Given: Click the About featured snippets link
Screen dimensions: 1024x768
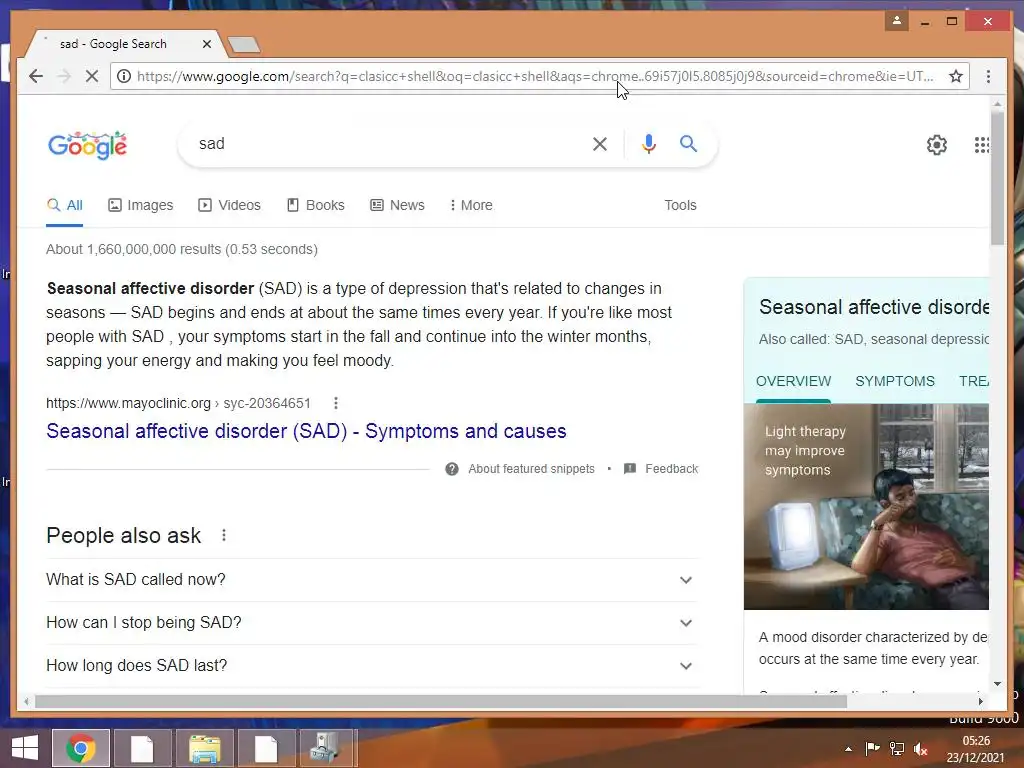Looking at the screenshot, I should pos(532,469).
